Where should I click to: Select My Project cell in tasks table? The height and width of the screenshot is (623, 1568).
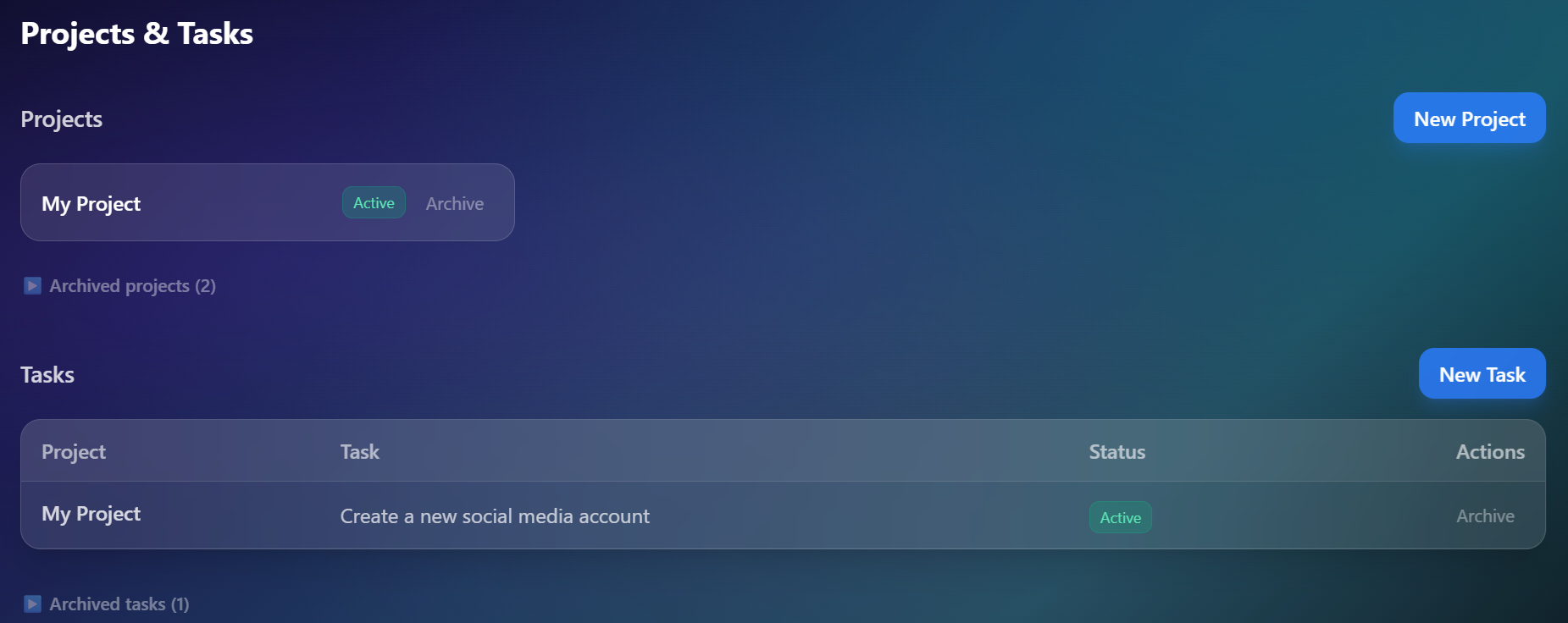click(x=91, y=514)
